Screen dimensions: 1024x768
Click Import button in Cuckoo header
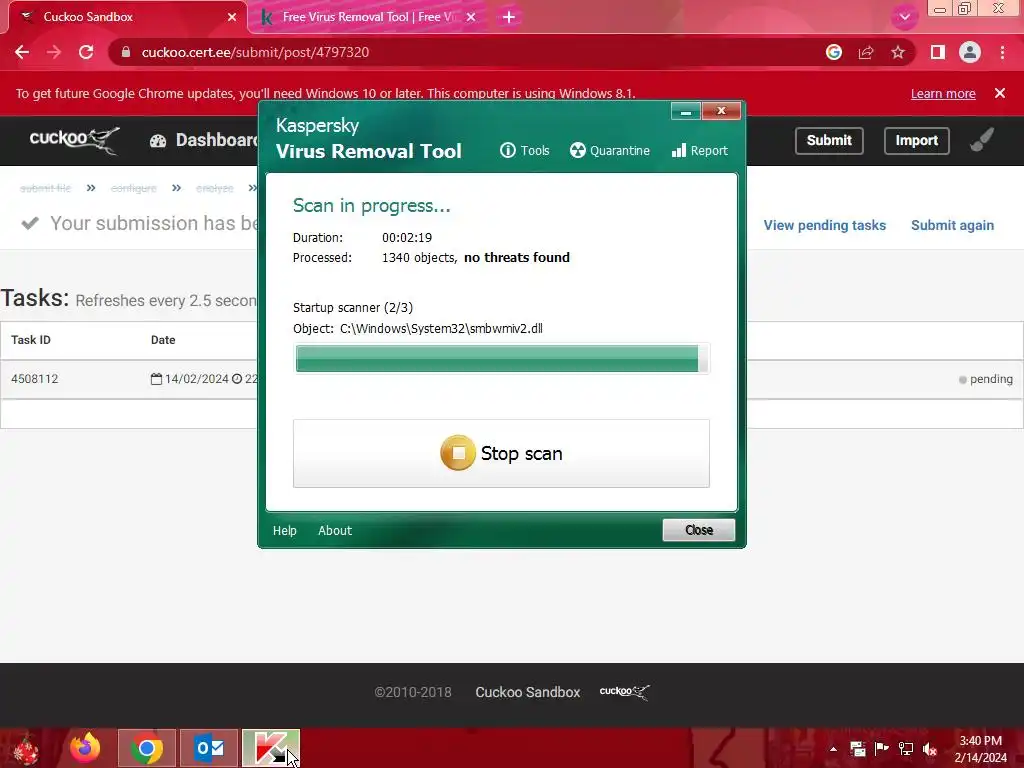pyautogui.click(x=916, y=140)
